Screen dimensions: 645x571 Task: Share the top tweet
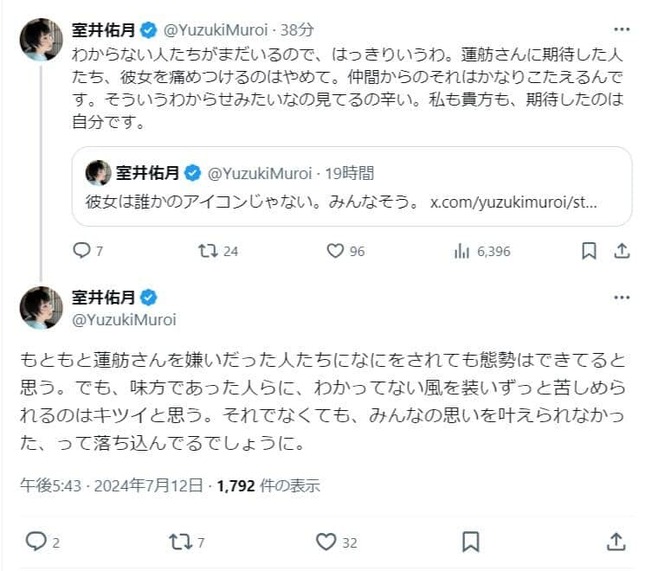tap(620, 250)
